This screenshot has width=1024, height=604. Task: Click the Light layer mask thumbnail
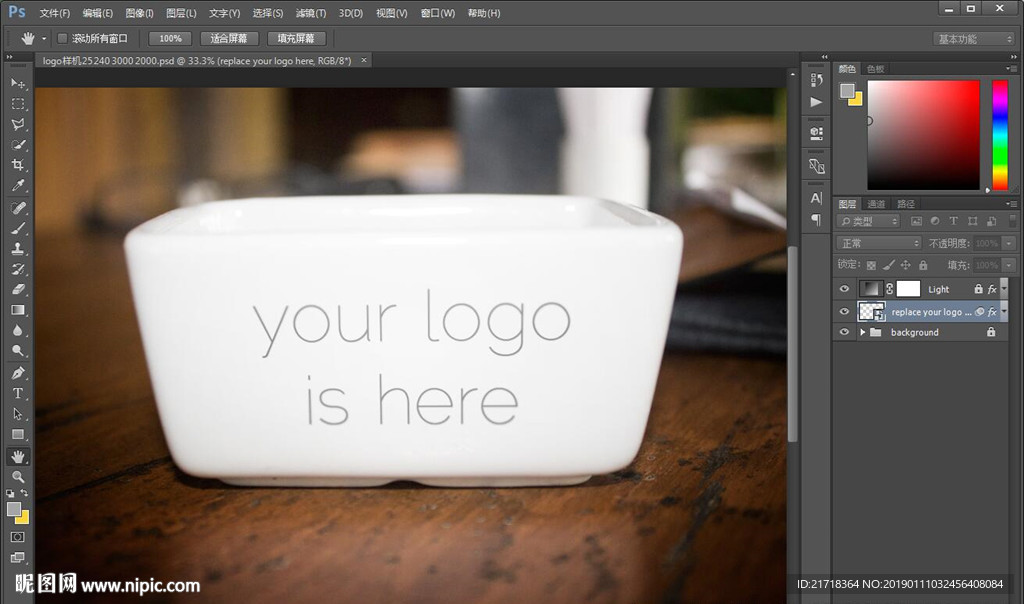907,289
